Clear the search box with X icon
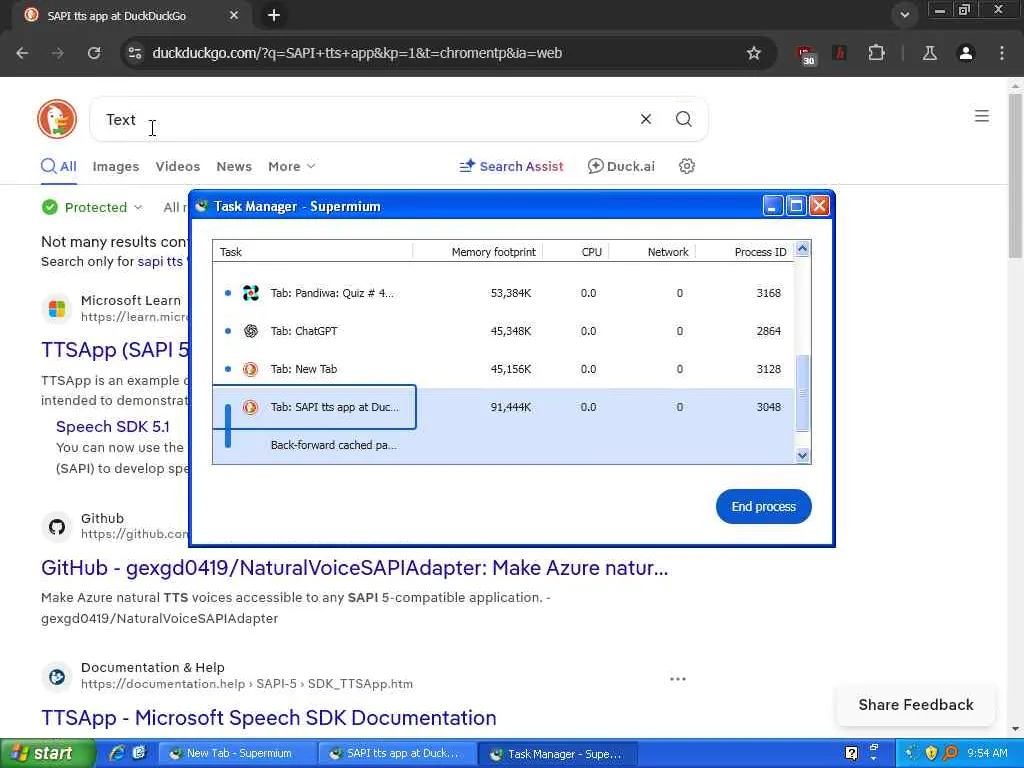The image size is (1024, 768). pos(645,119)
